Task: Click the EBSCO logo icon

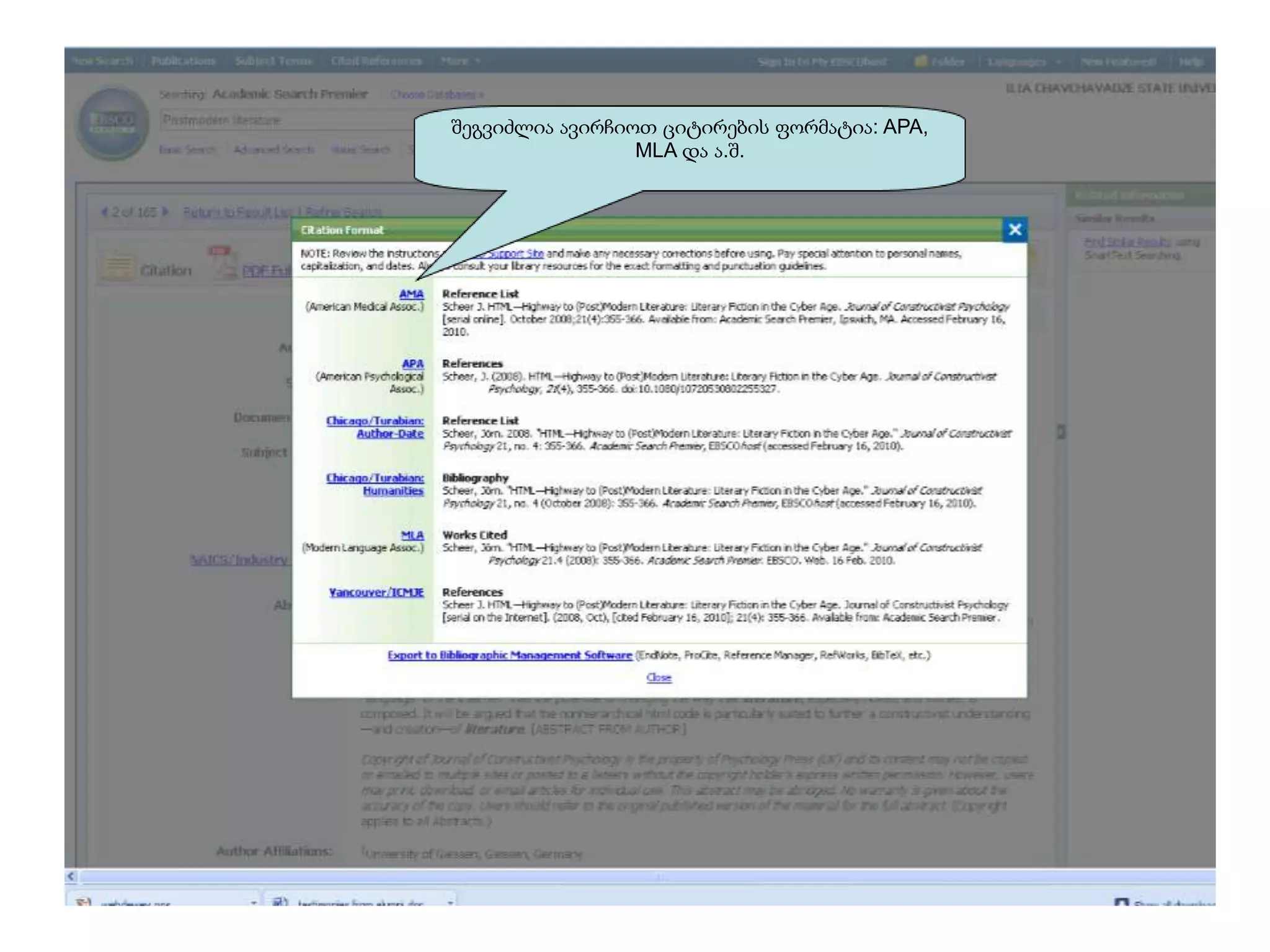Action: 112,122
